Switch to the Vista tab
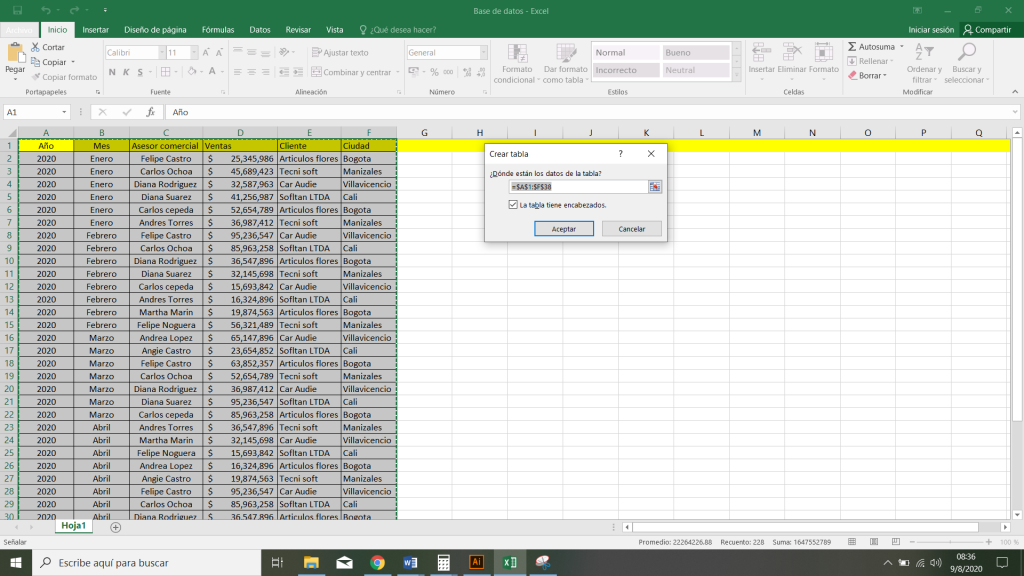 point(334,30)
